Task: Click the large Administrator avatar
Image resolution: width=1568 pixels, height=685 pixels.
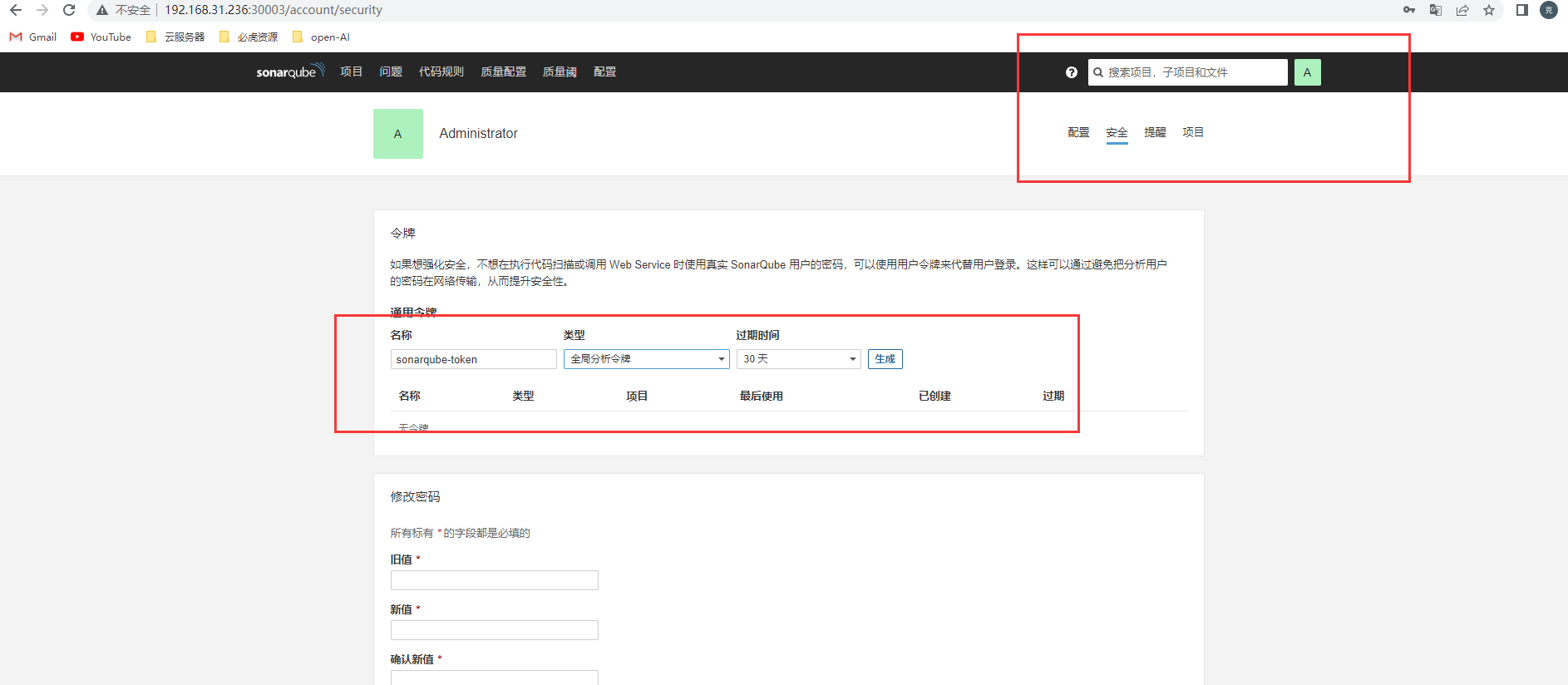Action: pos(398,134)
